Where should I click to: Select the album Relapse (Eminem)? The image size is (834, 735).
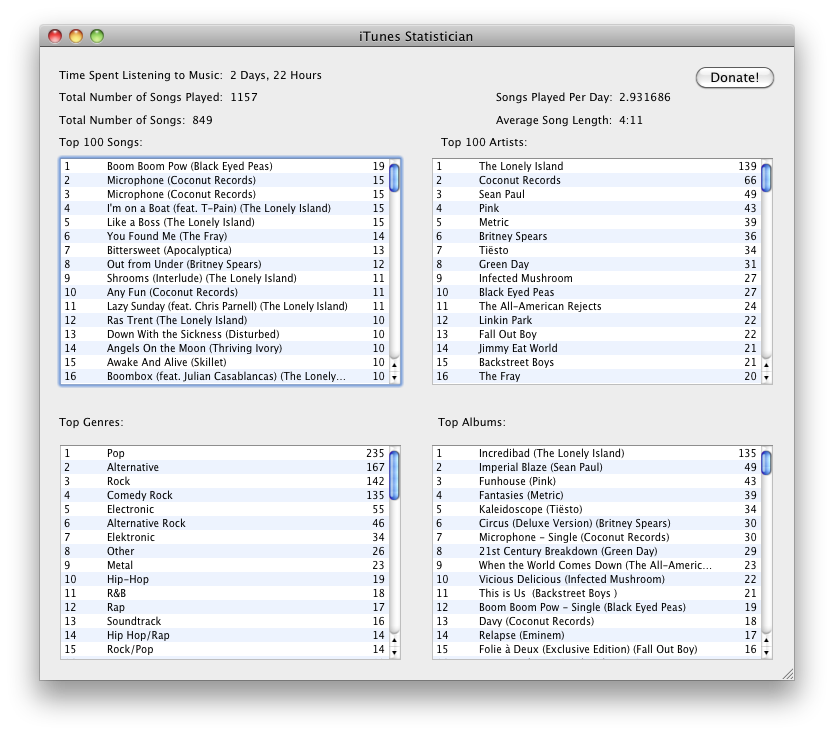pos(597,636)
